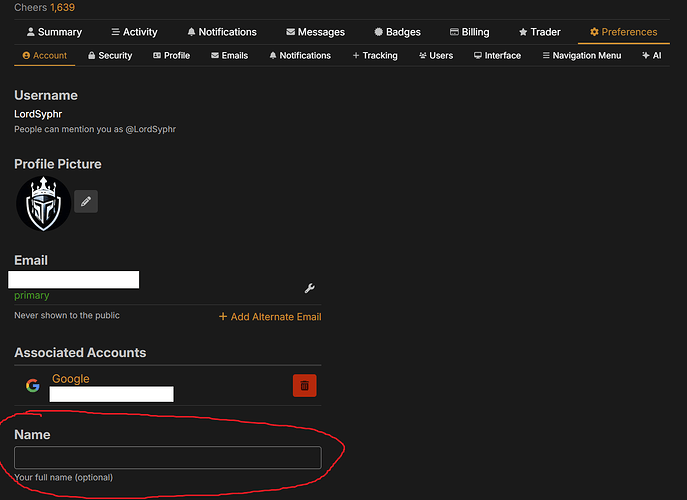Click the wrench icon beside the email
The height and width of the screenshot is (500, 687).
(310, 288)
